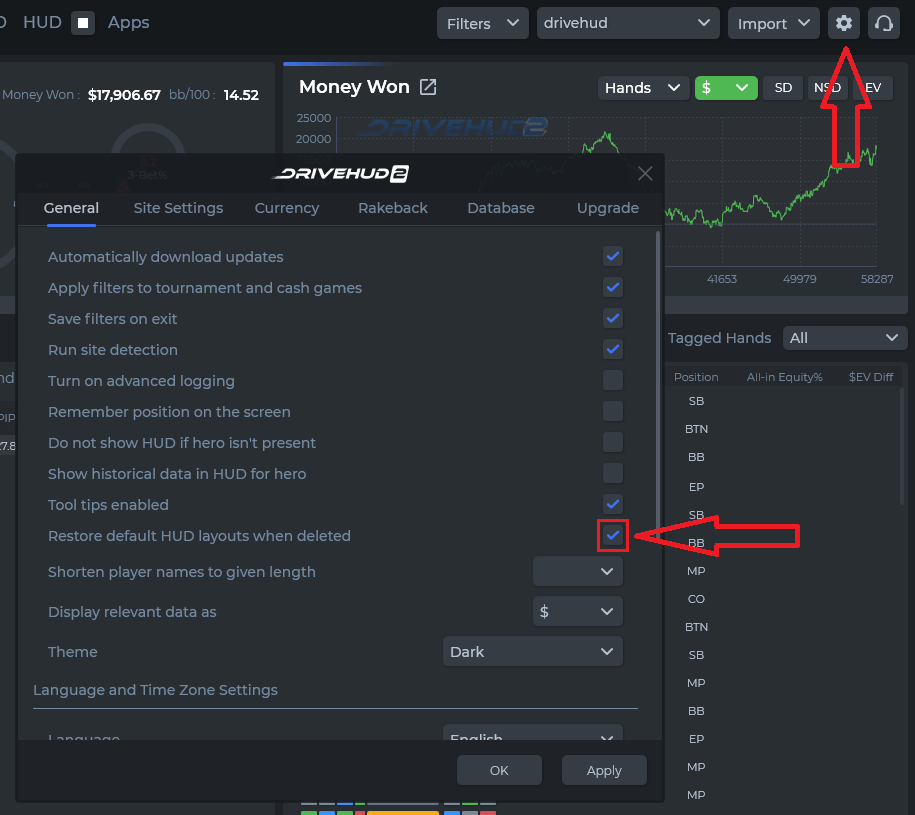The height and width of the screenshot is (815, 915).
Task: Enable Turn on advanced logging
Action: click(x=613, y=380)
